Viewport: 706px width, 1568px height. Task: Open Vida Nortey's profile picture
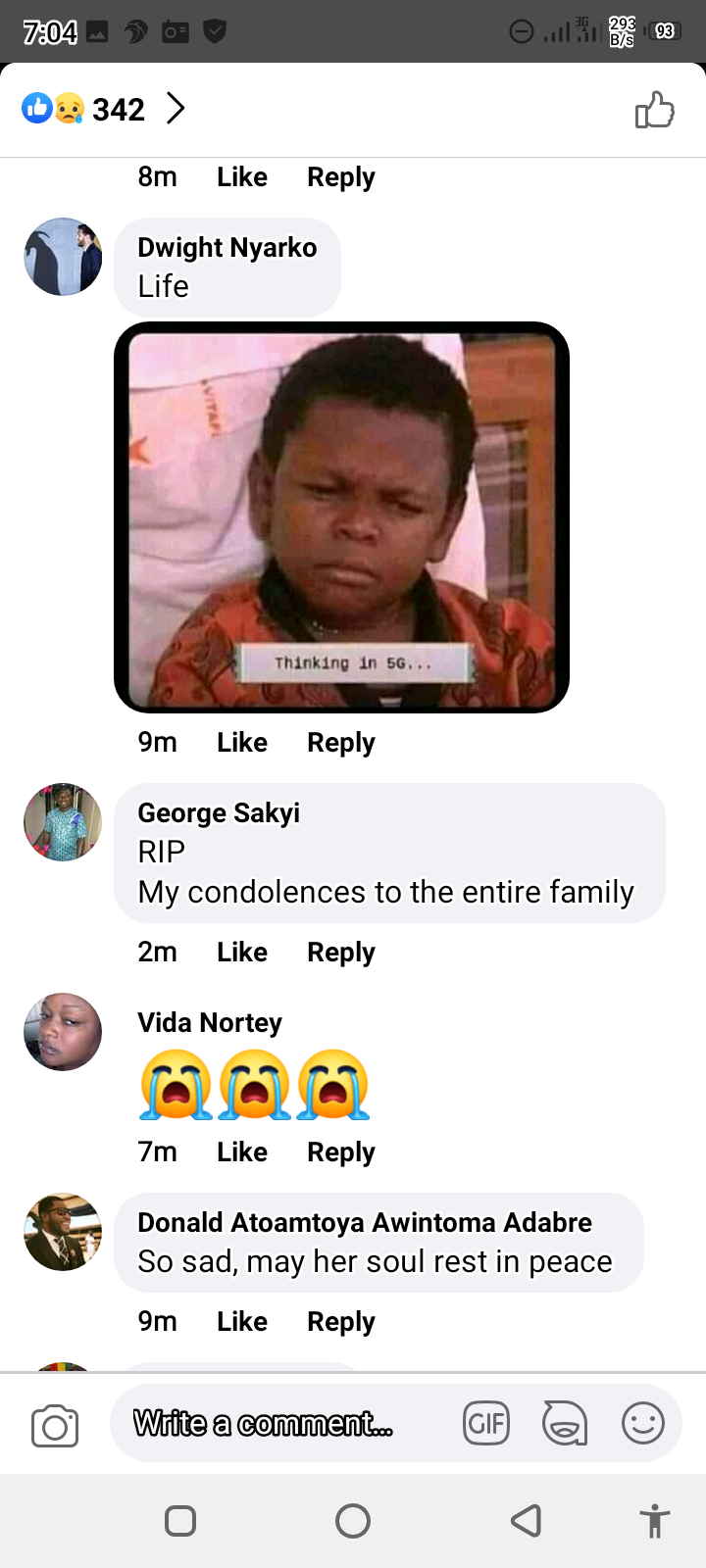(63, 1032)
